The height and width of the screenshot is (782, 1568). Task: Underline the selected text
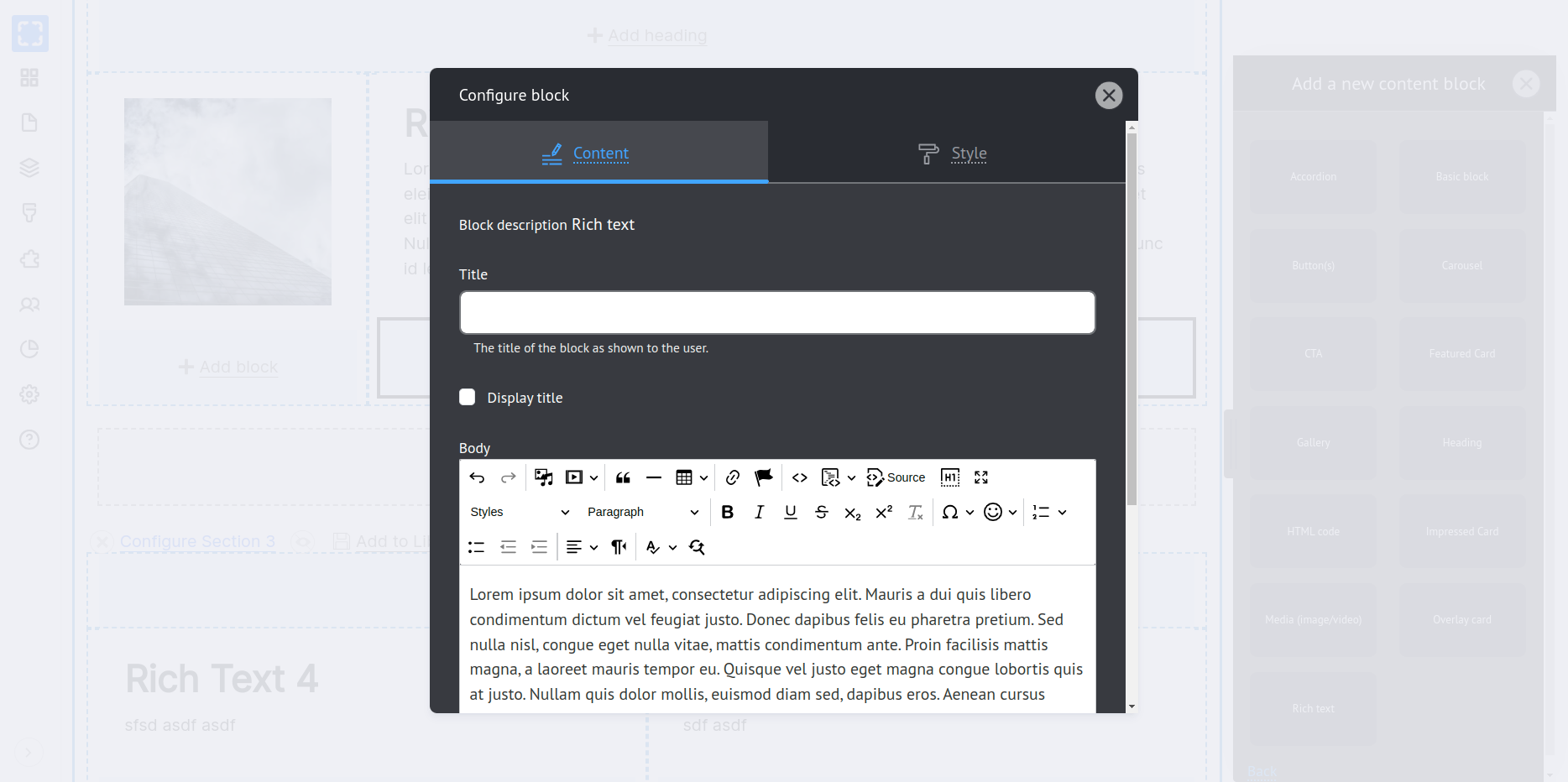tap(791, 512)
